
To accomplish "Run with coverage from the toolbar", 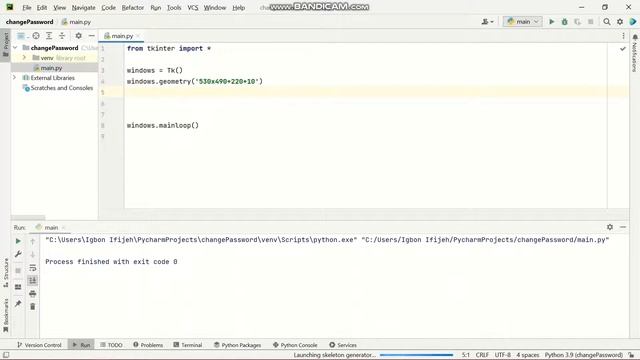I will tap(578, 22).
